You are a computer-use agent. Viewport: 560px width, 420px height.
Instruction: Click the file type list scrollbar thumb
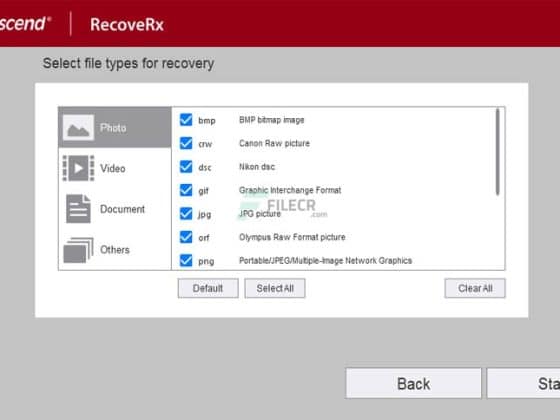coord(497,152)
